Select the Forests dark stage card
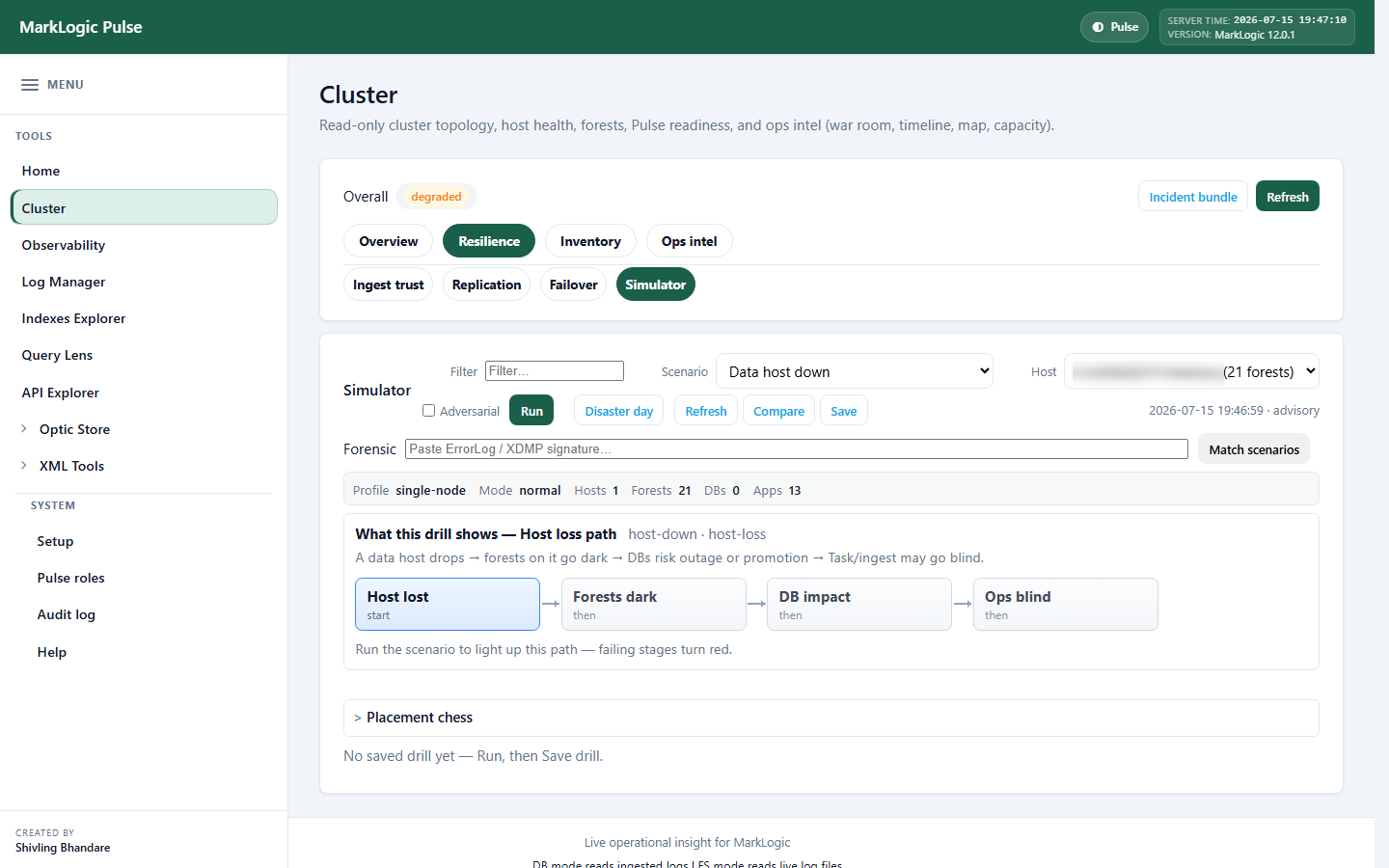Image resolution: width=1389 pixels, height=868 pixels. (x=653, y=605)
